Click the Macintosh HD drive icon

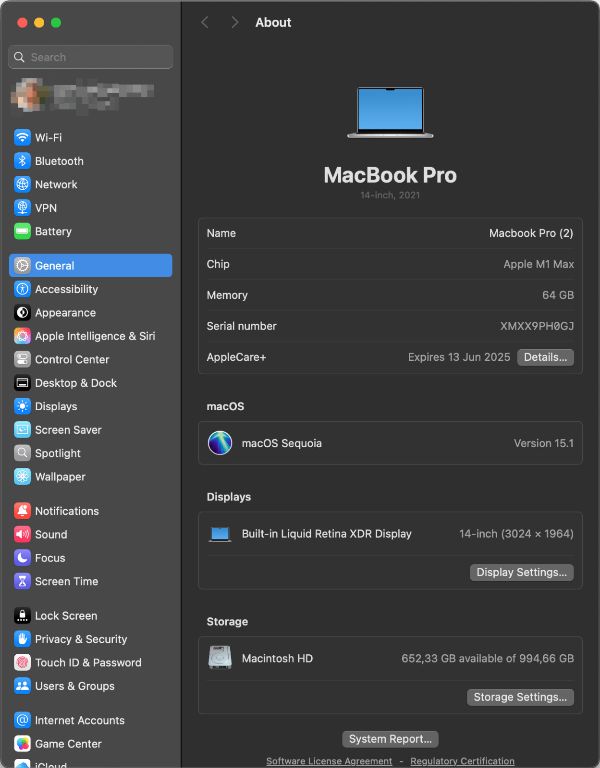click(220, 658)
